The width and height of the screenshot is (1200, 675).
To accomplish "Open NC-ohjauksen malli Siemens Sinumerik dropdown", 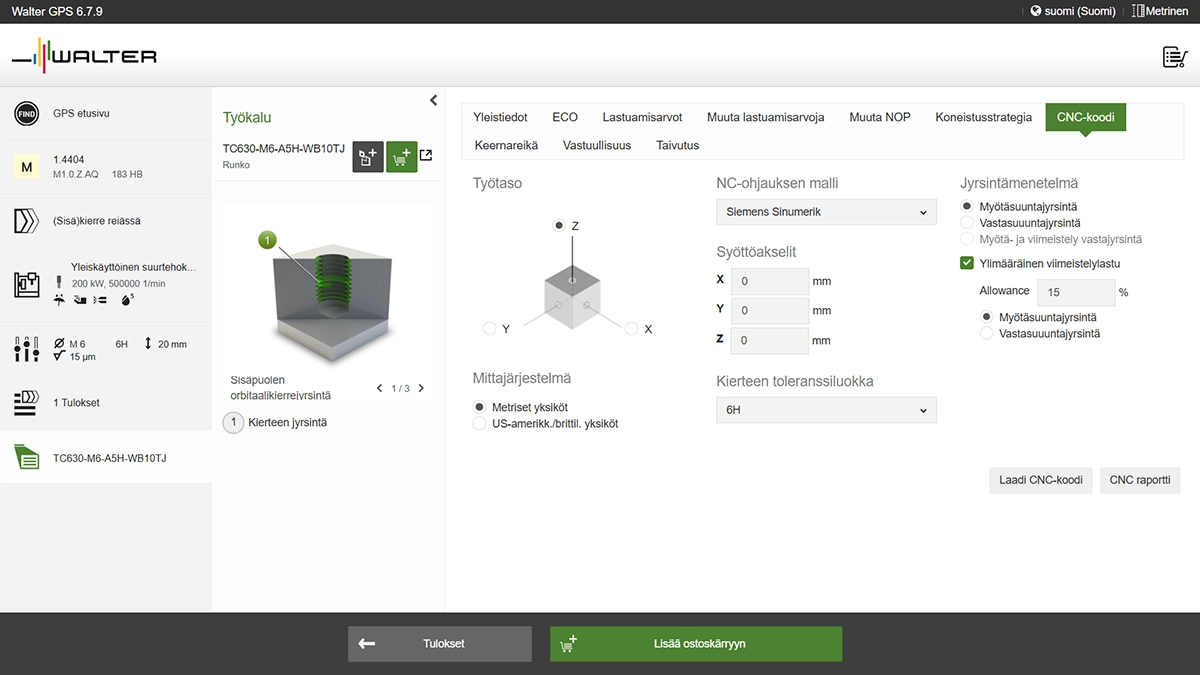I will click(826, 212).
